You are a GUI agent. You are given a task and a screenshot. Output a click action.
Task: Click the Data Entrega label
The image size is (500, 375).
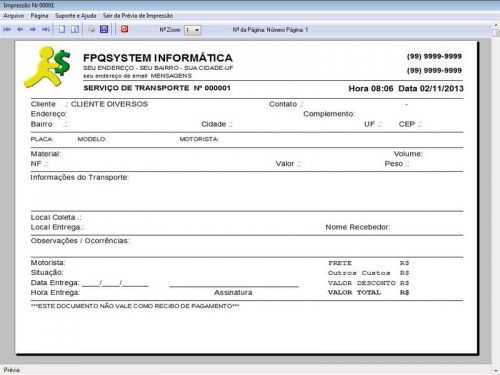pyautogui.click(x=55, y=283)
